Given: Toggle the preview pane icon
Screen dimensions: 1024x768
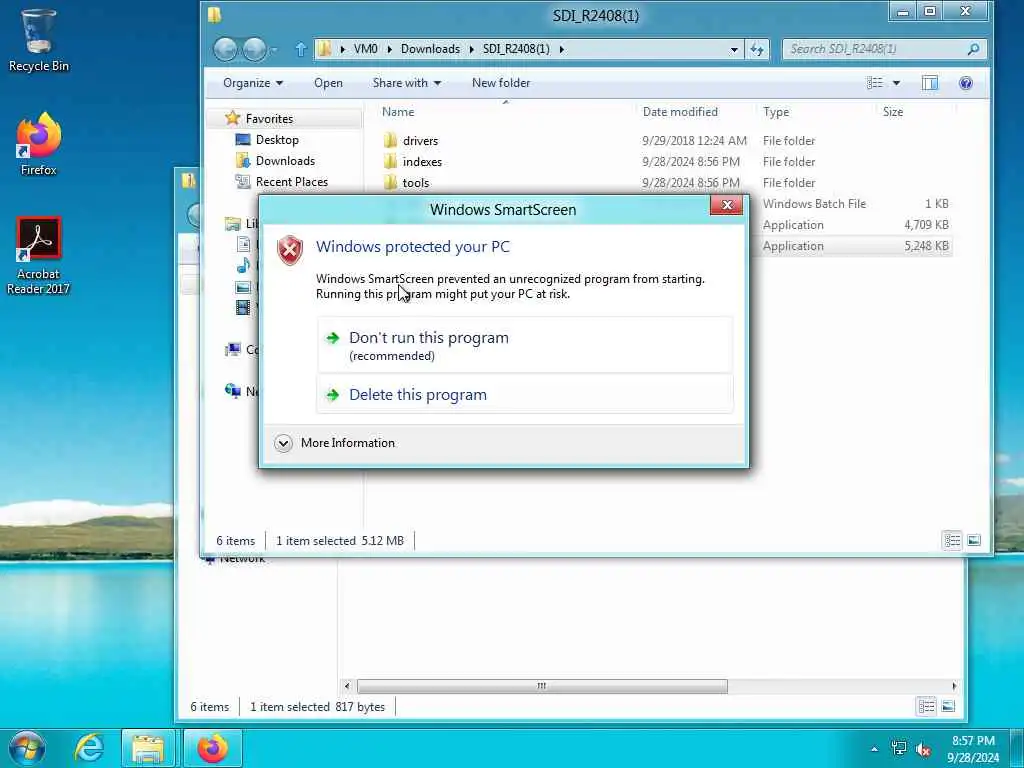Looking at the screenshot, I should (930, 82).
